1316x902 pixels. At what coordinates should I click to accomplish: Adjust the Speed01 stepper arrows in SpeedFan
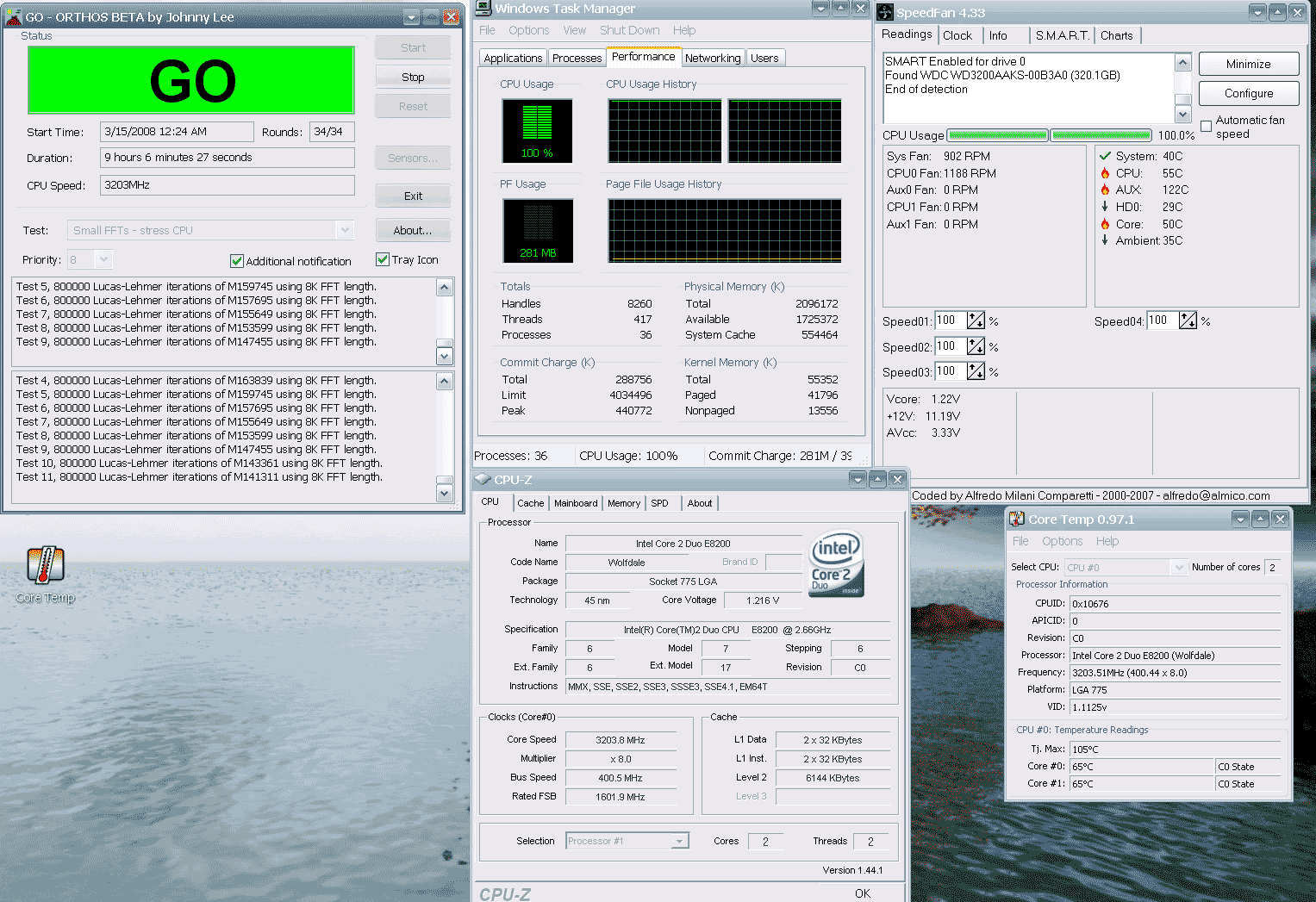coord(976,320)
